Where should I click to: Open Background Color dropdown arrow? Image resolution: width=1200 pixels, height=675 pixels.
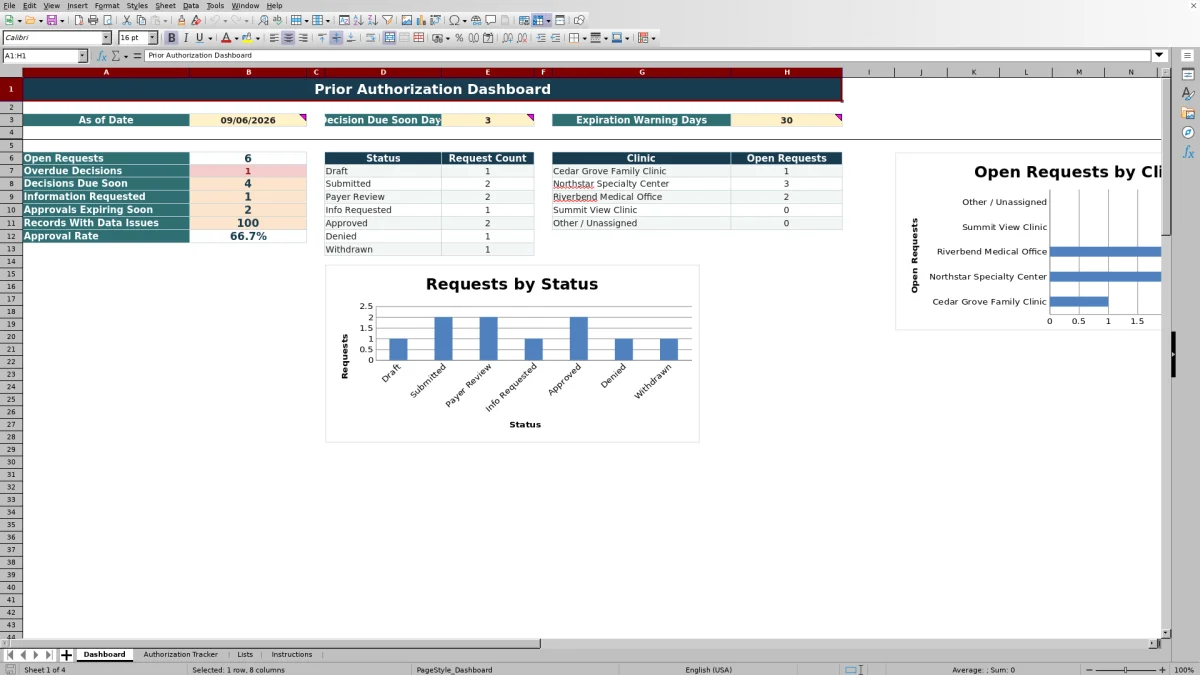pos(258,38)
